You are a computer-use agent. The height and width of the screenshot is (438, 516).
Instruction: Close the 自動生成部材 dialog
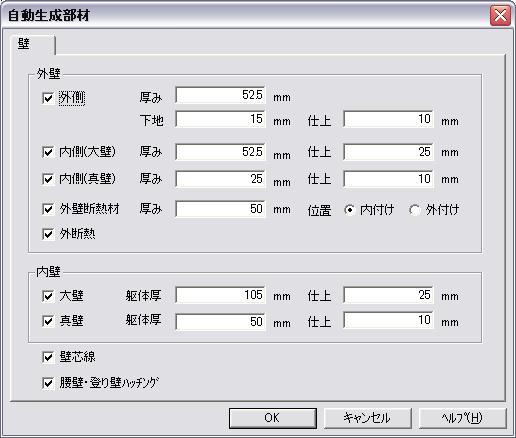point(500,15)
